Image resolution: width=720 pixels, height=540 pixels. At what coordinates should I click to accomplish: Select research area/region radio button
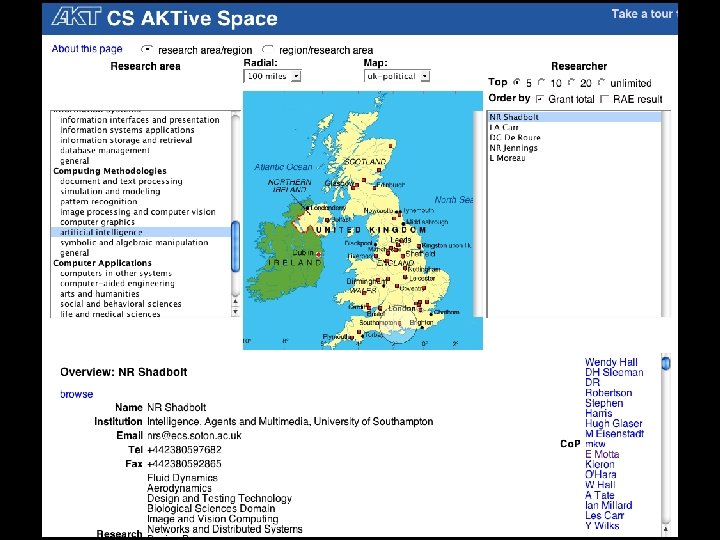click(147, 49)
